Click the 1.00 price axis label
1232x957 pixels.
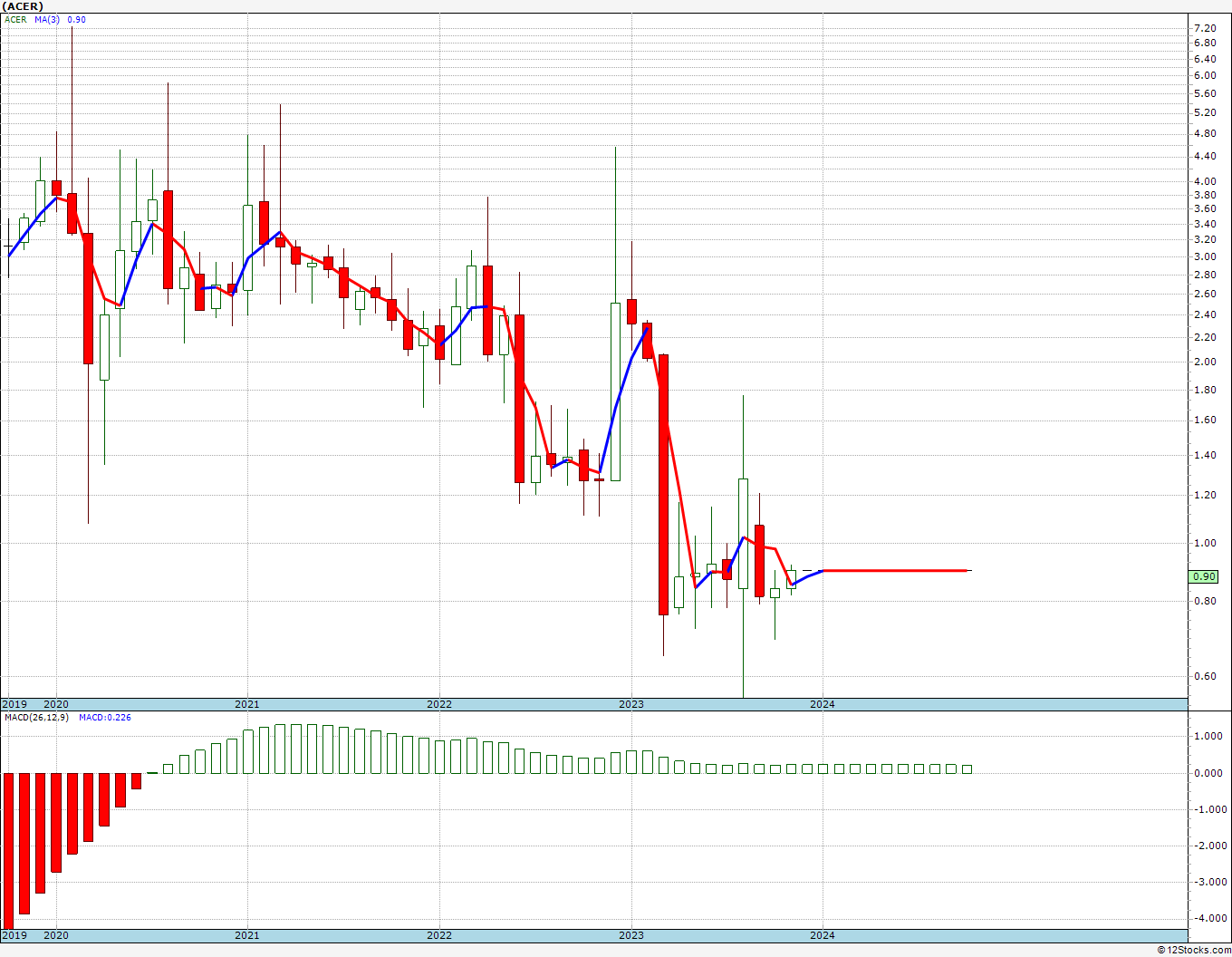1205,543
